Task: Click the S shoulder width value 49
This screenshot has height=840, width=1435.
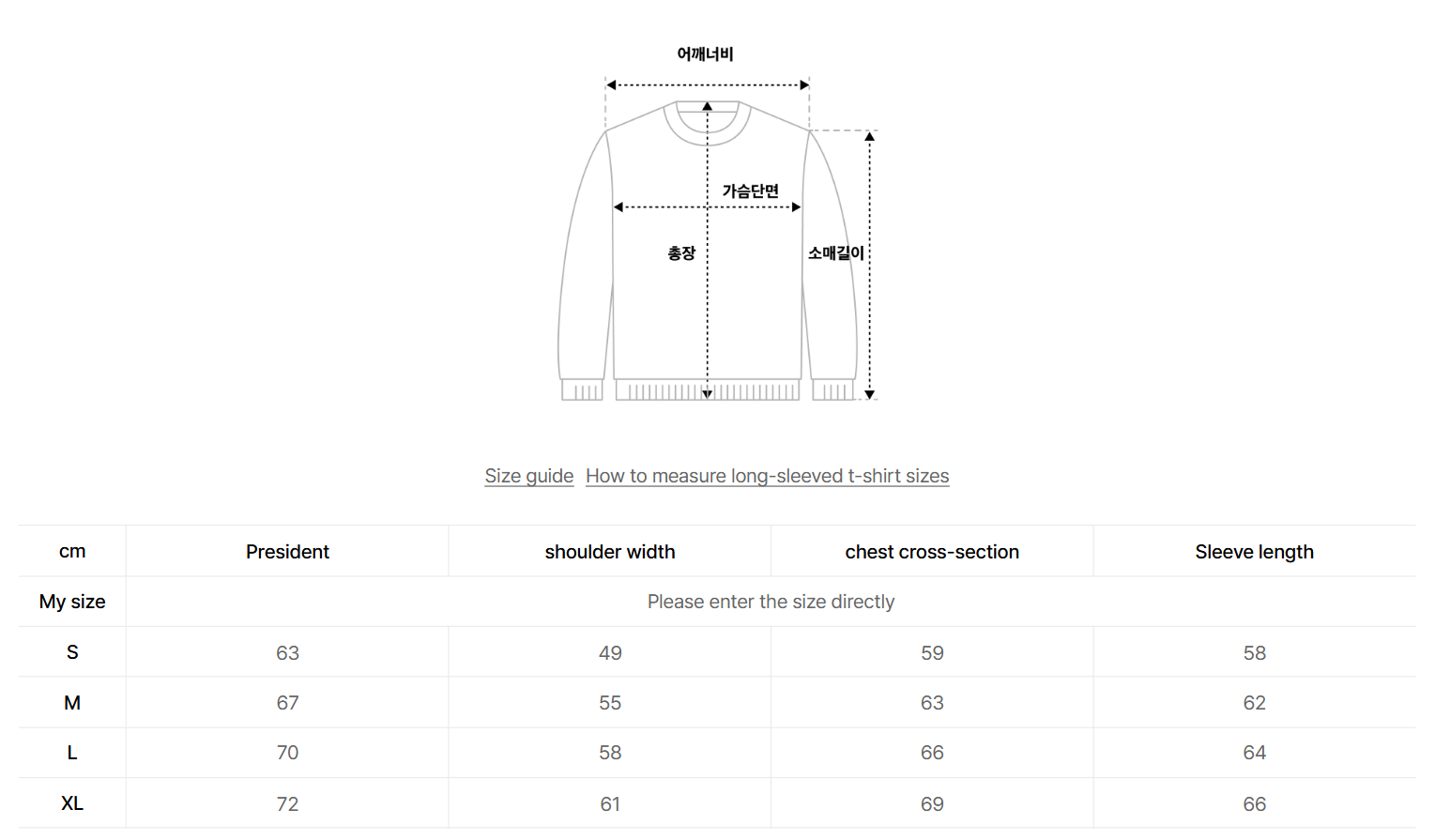Action: pos(610,653)
